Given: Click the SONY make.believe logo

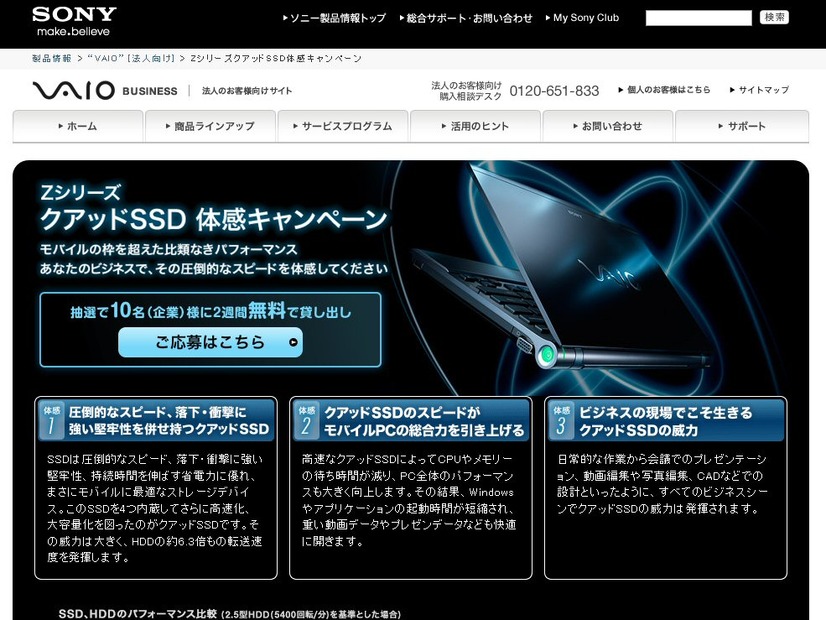Looking at the screenshot, I should click(x=73, y=21).
